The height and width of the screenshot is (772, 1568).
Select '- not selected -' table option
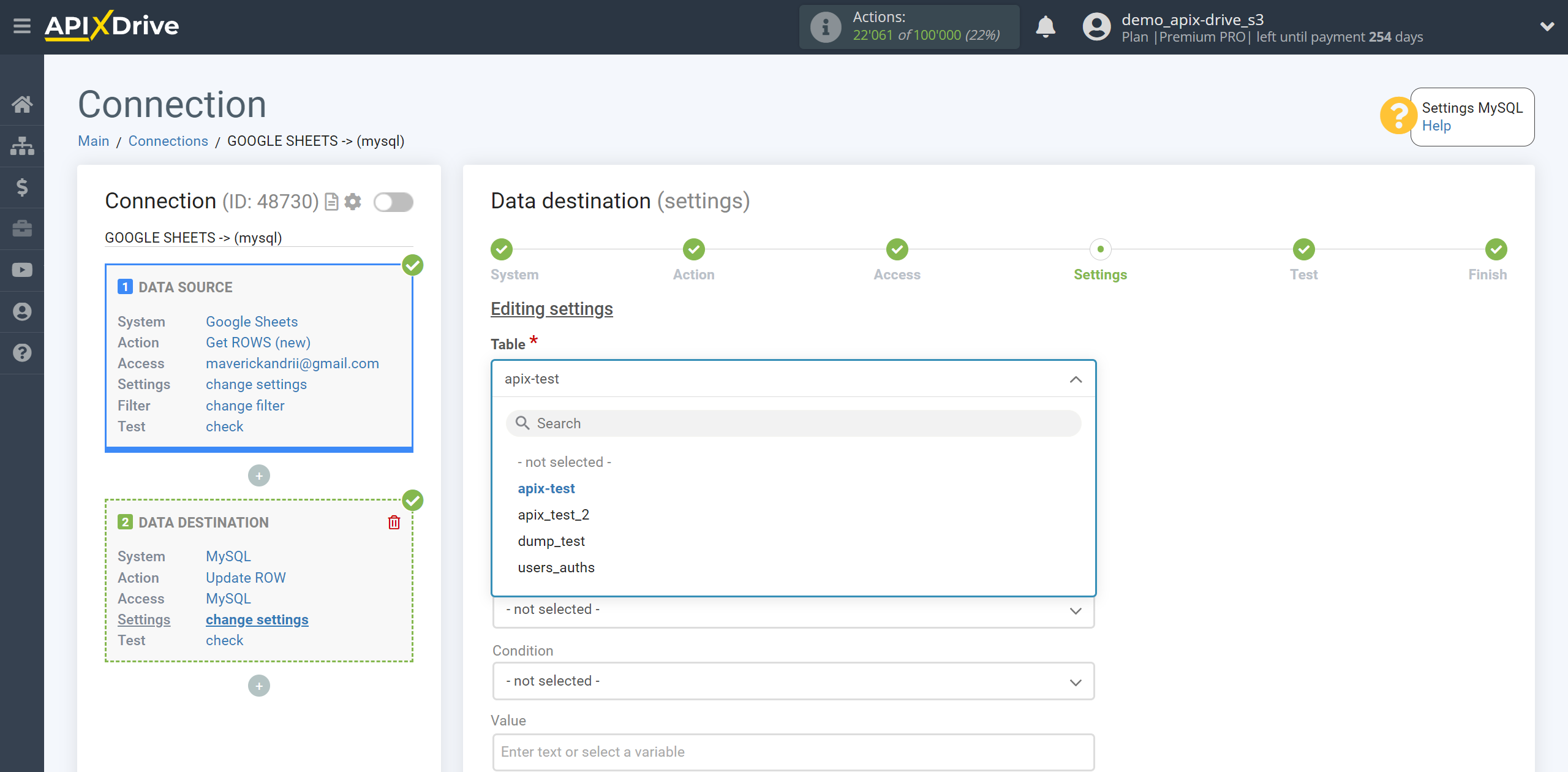pos(565,462)
